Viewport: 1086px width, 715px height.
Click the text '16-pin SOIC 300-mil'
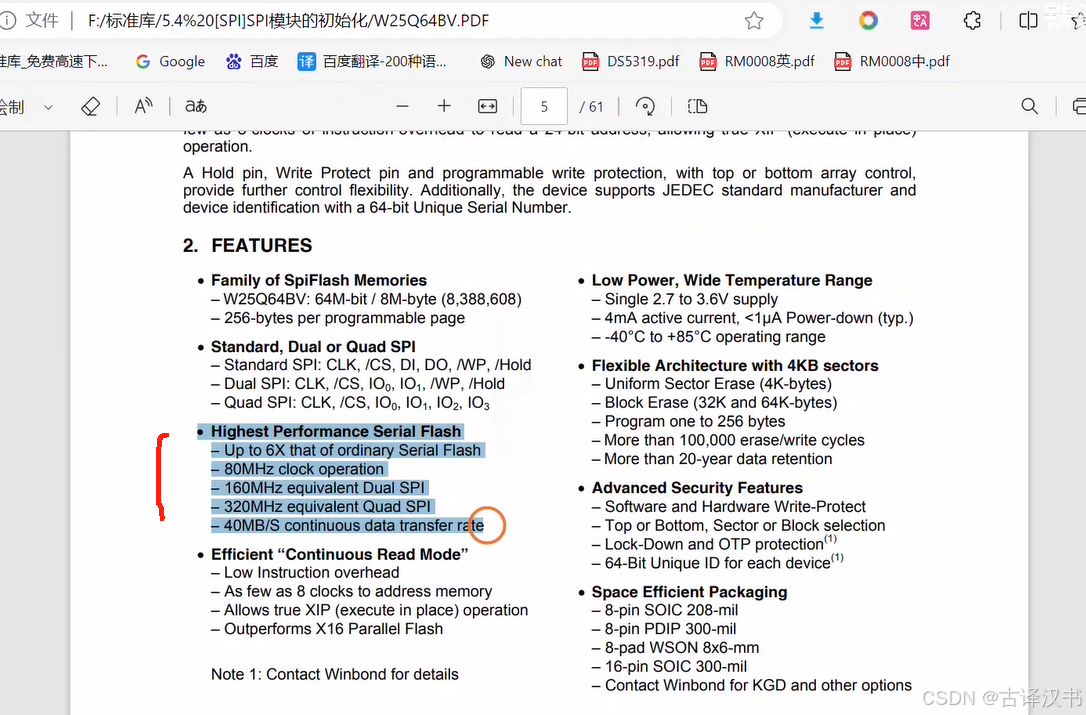(675, 667)
